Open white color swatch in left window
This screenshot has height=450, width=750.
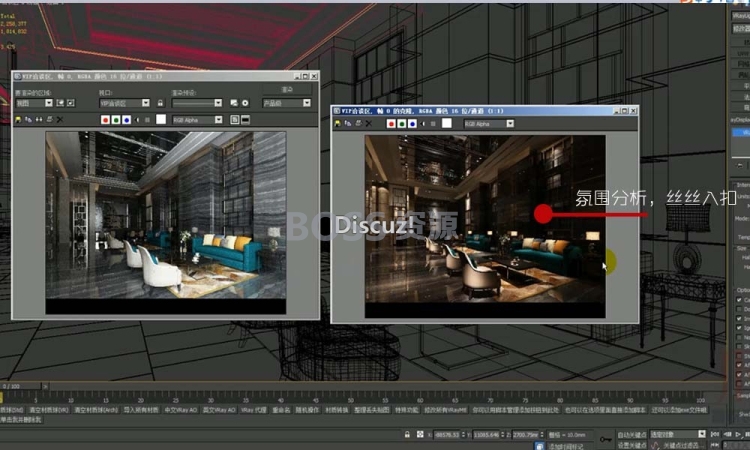(x=161, y=120)
